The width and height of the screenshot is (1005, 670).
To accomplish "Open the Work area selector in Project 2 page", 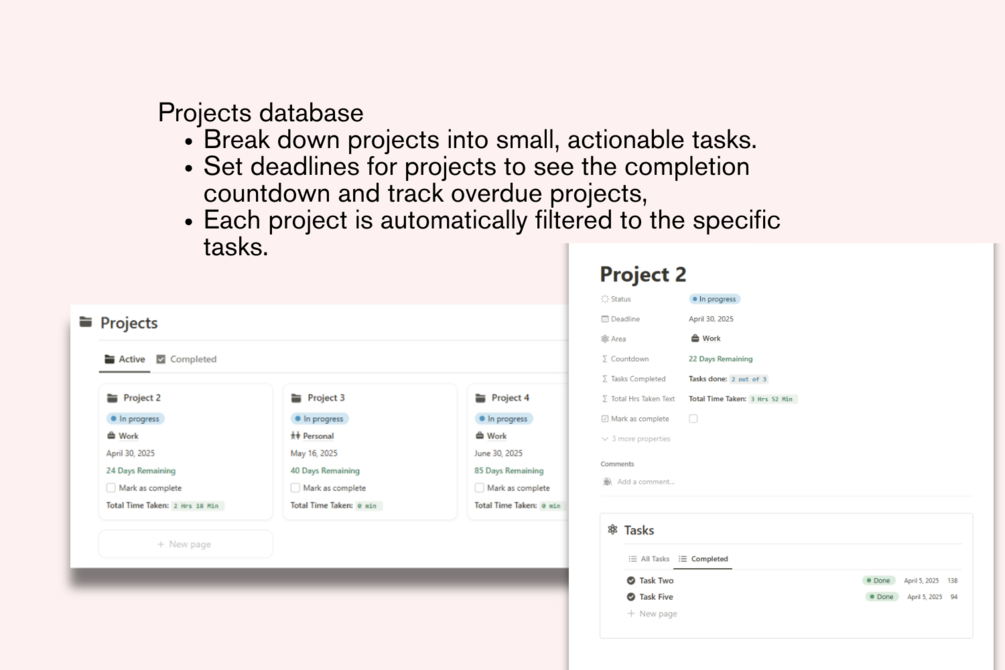I will [x=706, y=339].
